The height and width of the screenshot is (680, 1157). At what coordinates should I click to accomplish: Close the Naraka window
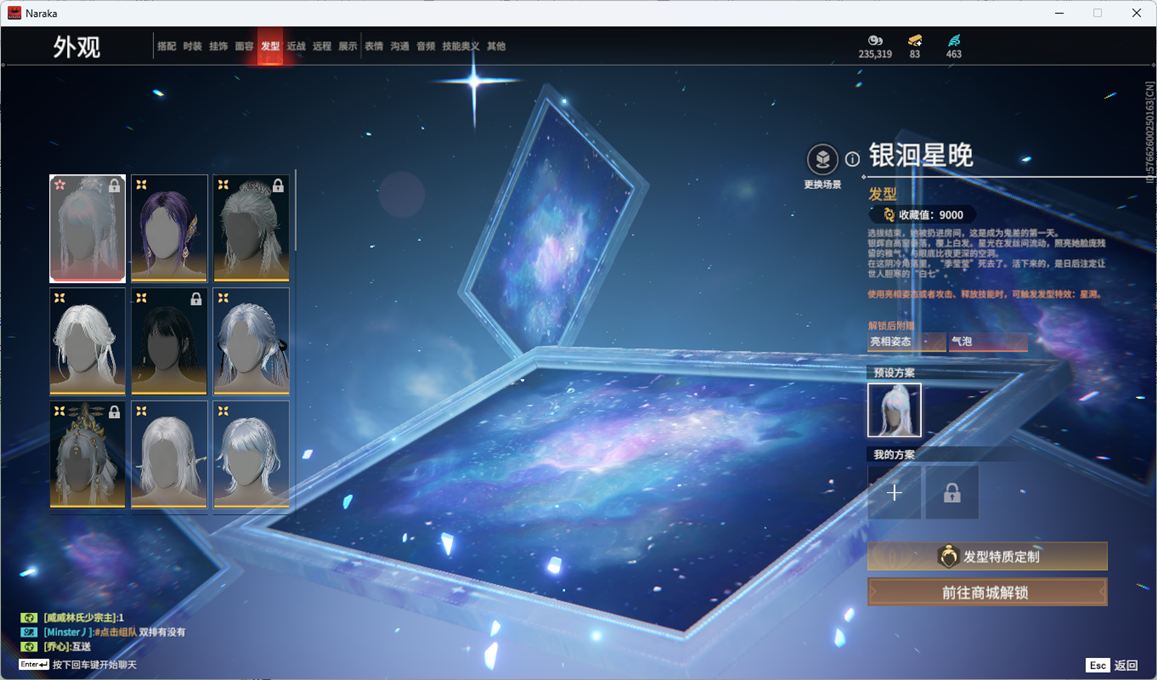click(x=1136, y=13)
